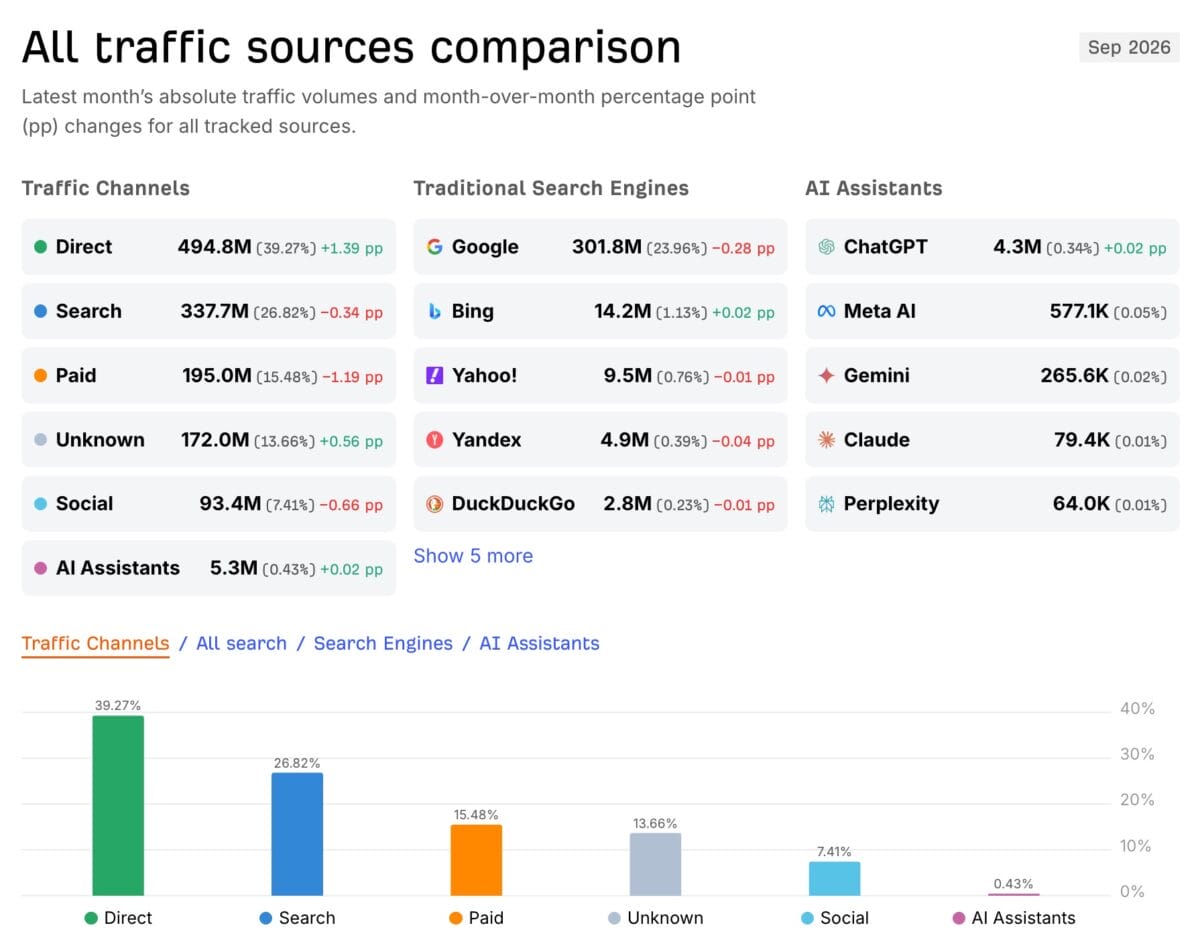Switch to the Search Engines tab

click(383, 644)
